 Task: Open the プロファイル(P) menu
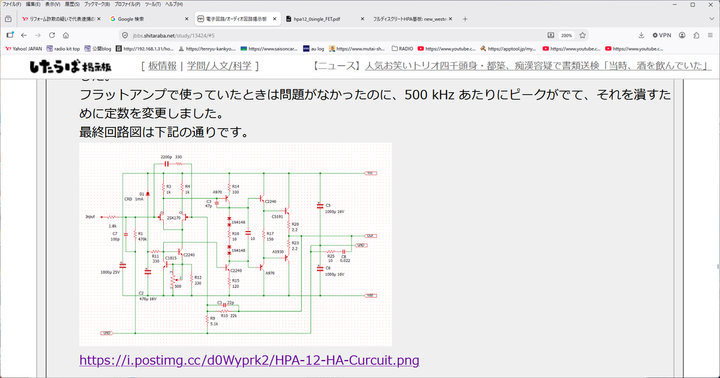pos(127,4)
